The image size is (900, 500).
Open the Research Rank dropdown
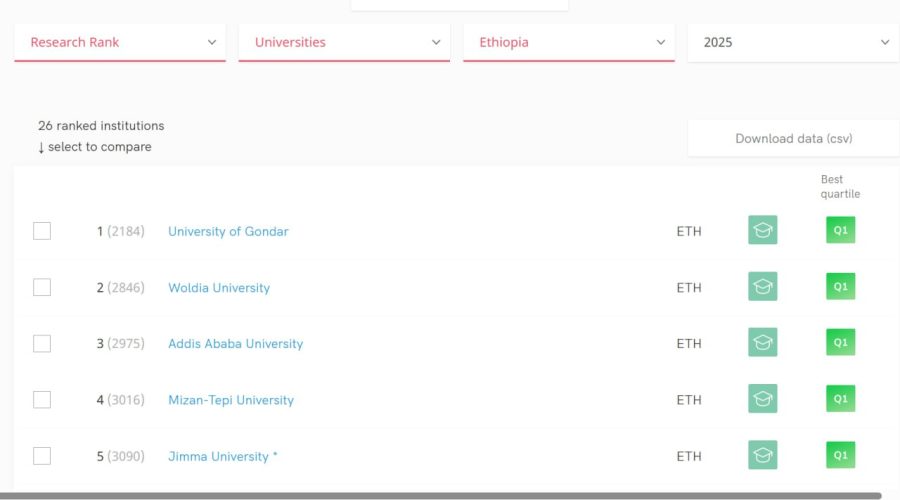[x=120, y=42]
